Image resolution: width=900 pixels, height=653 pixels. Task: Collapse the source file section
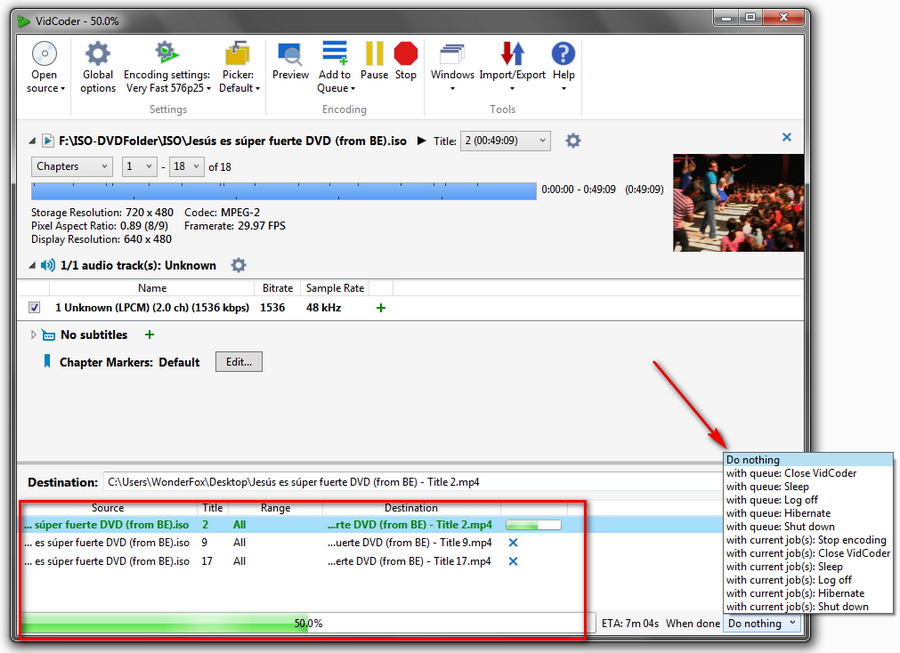[x=32, y=141]
